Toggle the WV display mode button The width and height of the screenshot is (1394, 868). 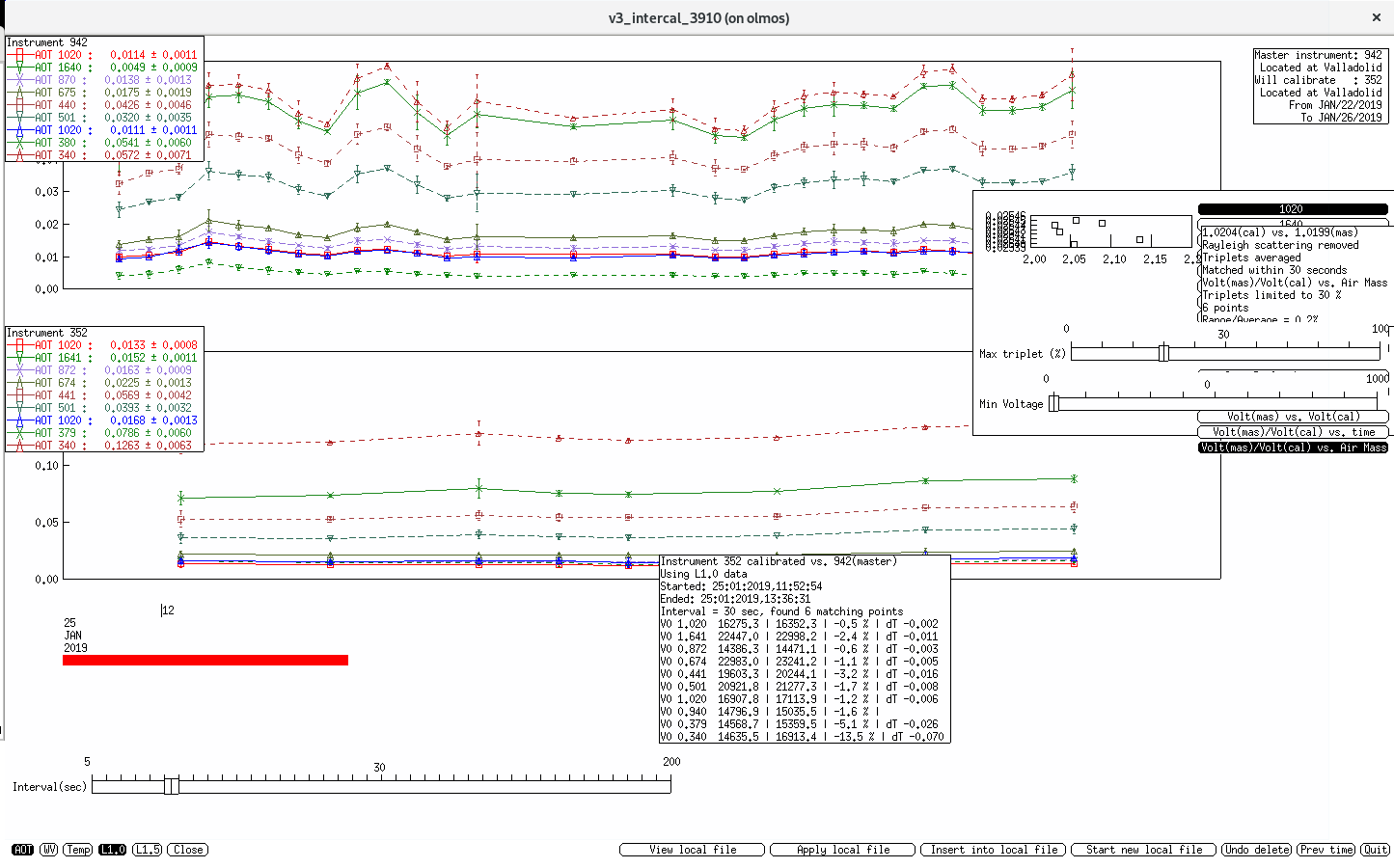tap(48, 850)
